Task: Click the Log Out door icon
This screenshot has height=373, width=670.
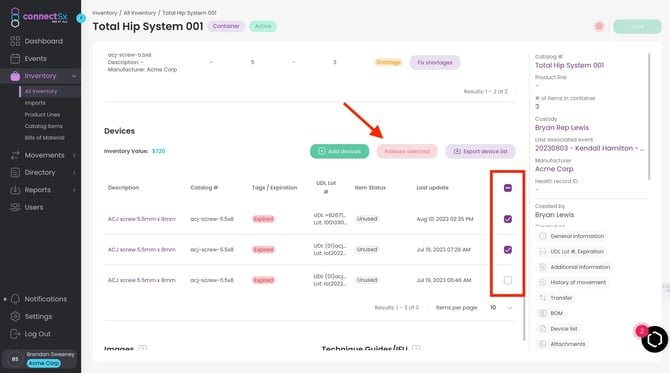Action: tap(15, 334)
